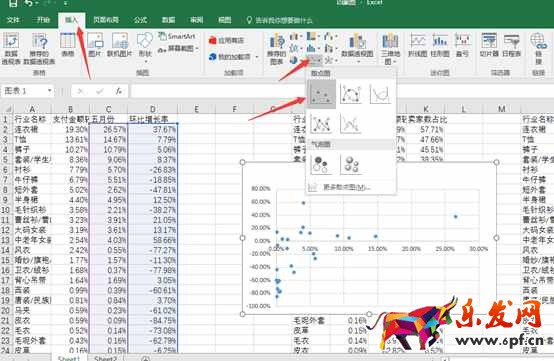Open the Shapes (形状) gallery
Viewport: 554px width, 361px height.
coord(145,48)
